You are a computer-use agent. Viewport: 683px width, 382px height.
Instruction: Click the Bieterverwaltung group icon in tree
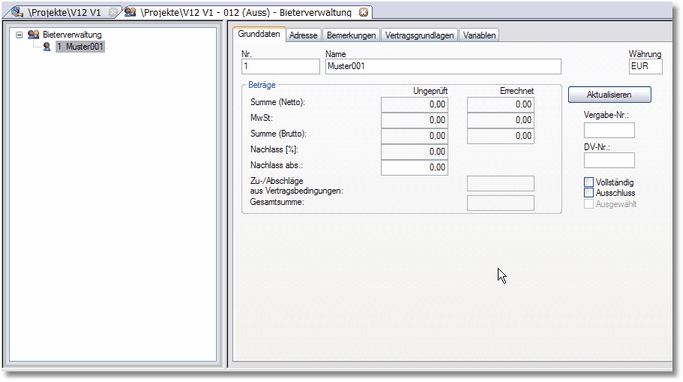pyautogui.click(x=33, y=34)
